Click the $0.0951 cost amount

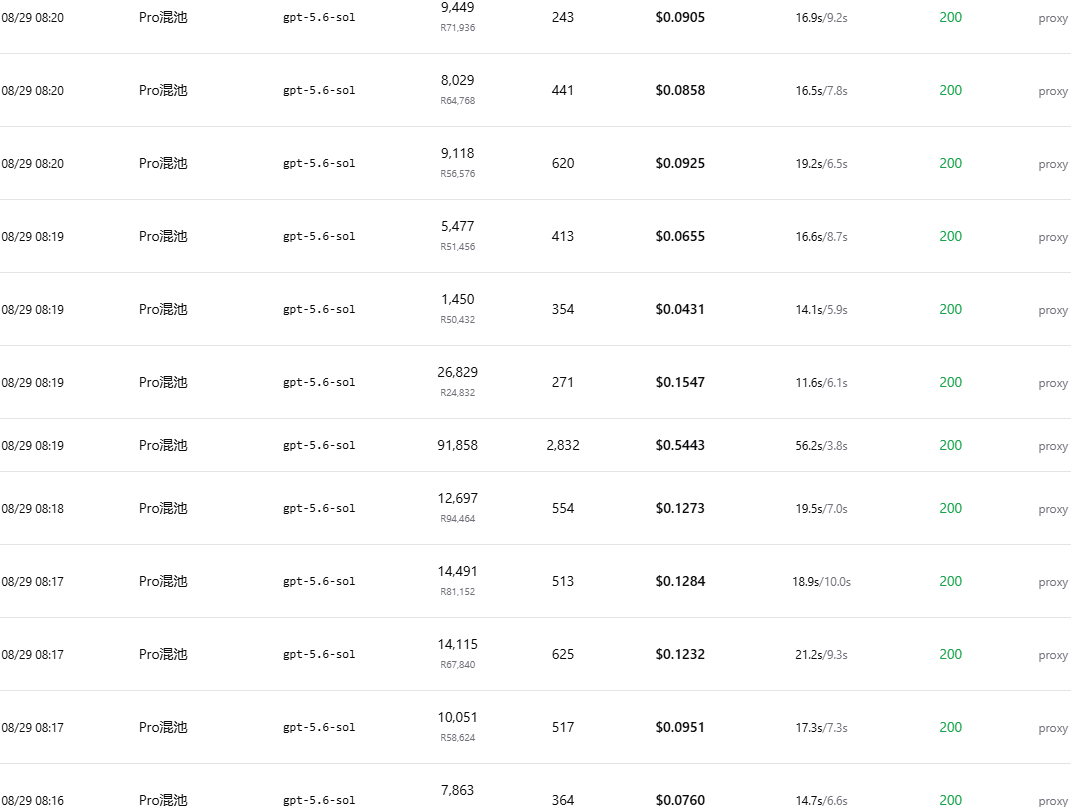680,728
